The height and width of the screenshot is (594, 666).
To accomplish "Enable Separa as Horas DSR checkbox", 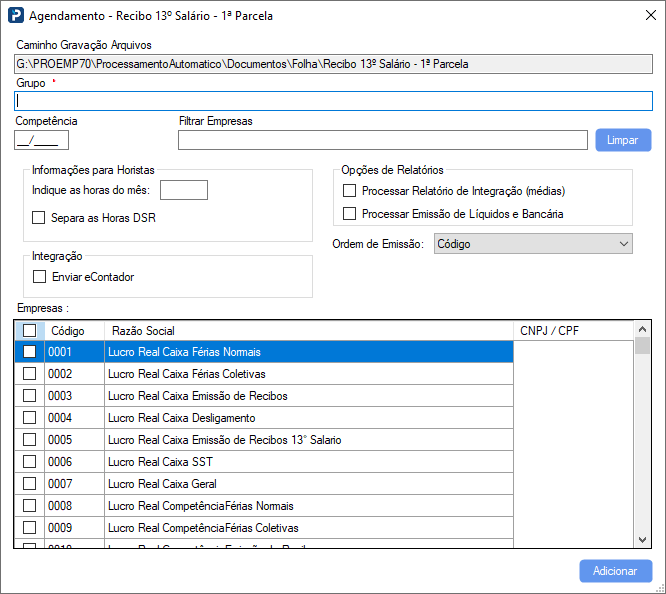I will pyautogui.click(x=39, y=217).
